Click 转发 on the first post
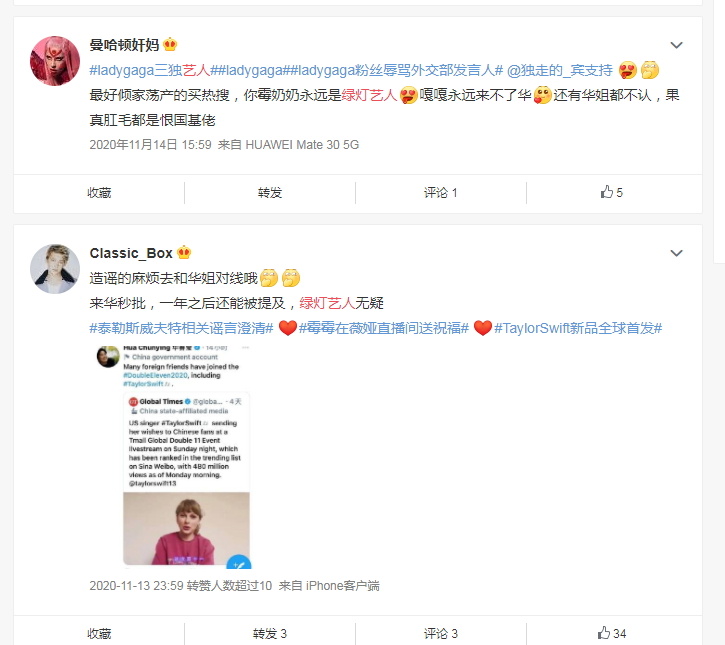Image resolution: width=725 pixels, height=645 pixels. click(x=270, y=192)
